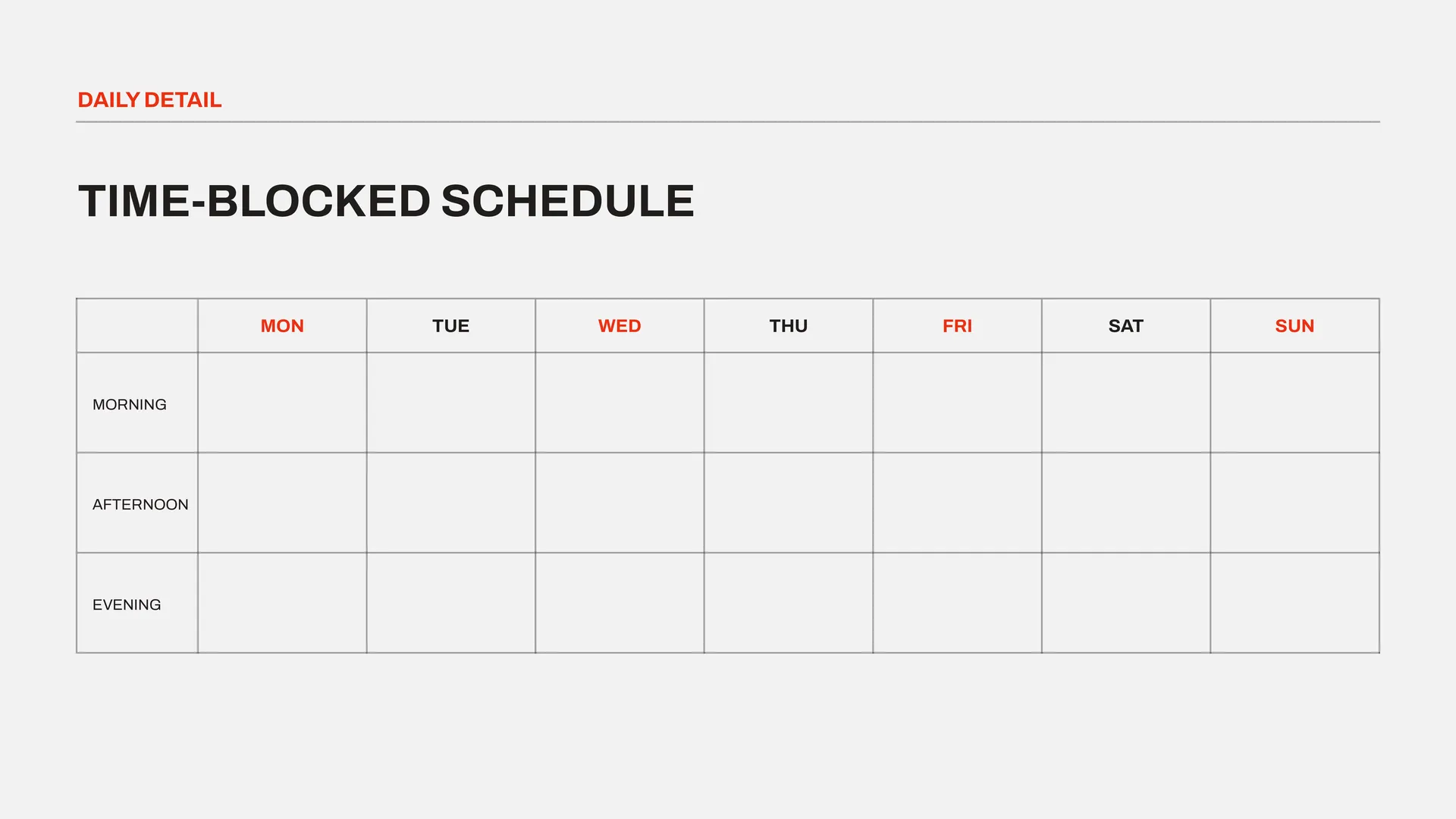Click the Thursday morning cell
This screenshot has height=819, width=1456.
coord(788,403)
